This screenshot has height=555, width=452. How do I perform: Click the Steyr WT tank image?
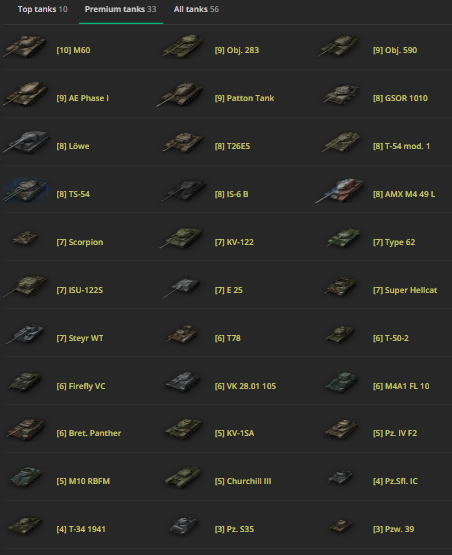[25, 334]
